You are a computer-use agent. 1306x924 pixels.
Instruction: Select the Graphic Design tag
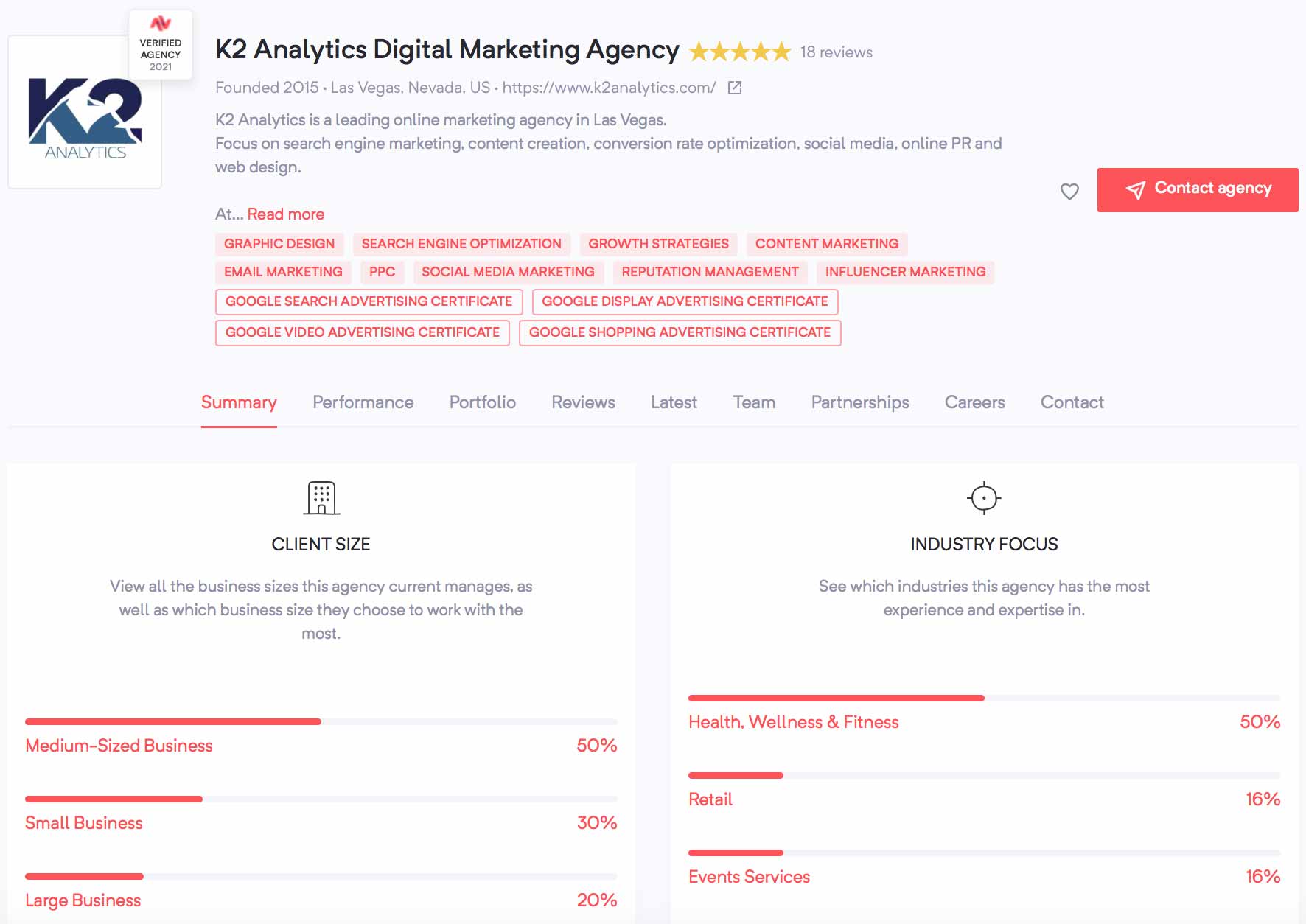[279, 244]
